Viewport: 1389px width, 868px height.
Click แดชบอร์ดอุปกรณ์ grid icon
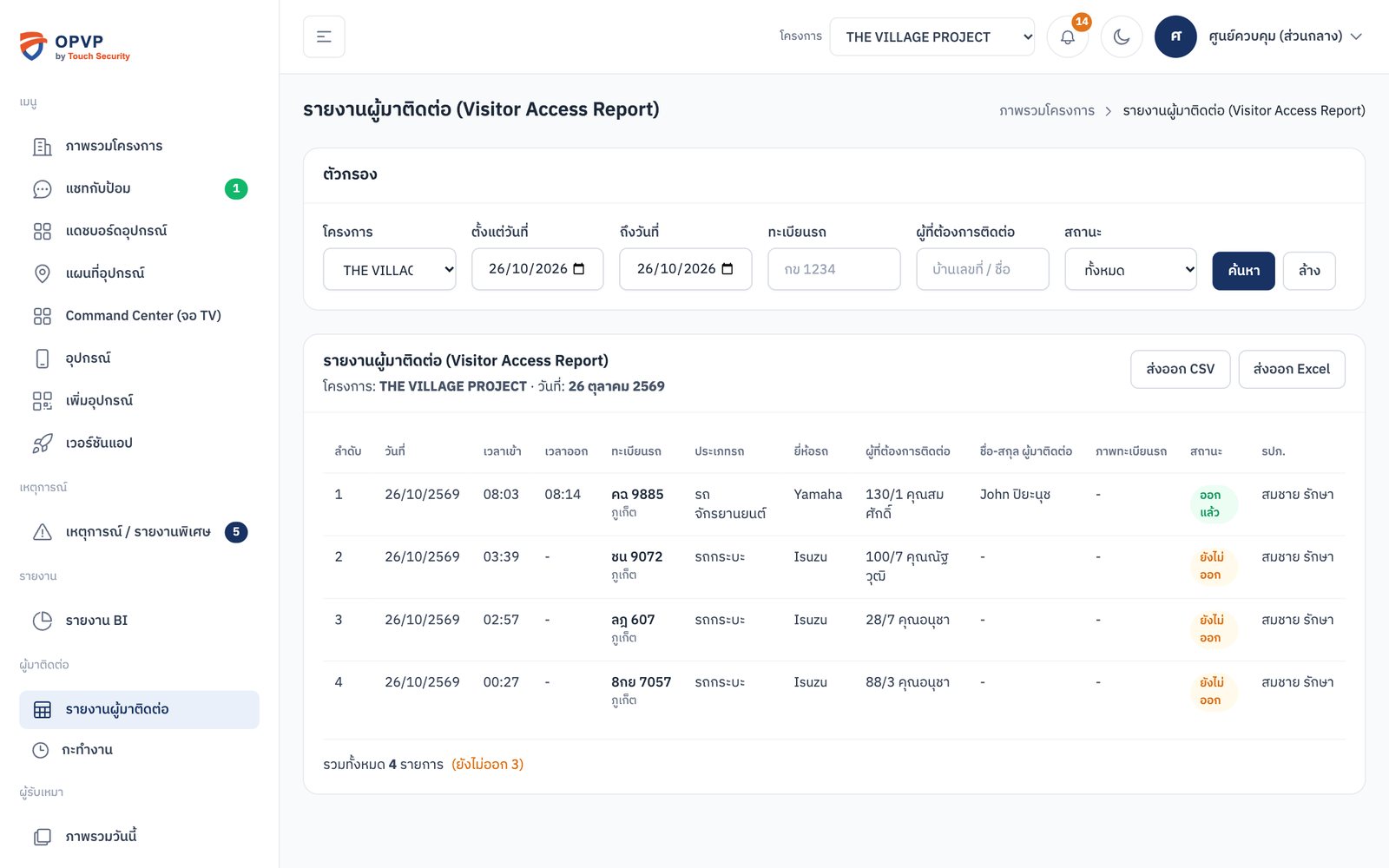tap(42, 231)
